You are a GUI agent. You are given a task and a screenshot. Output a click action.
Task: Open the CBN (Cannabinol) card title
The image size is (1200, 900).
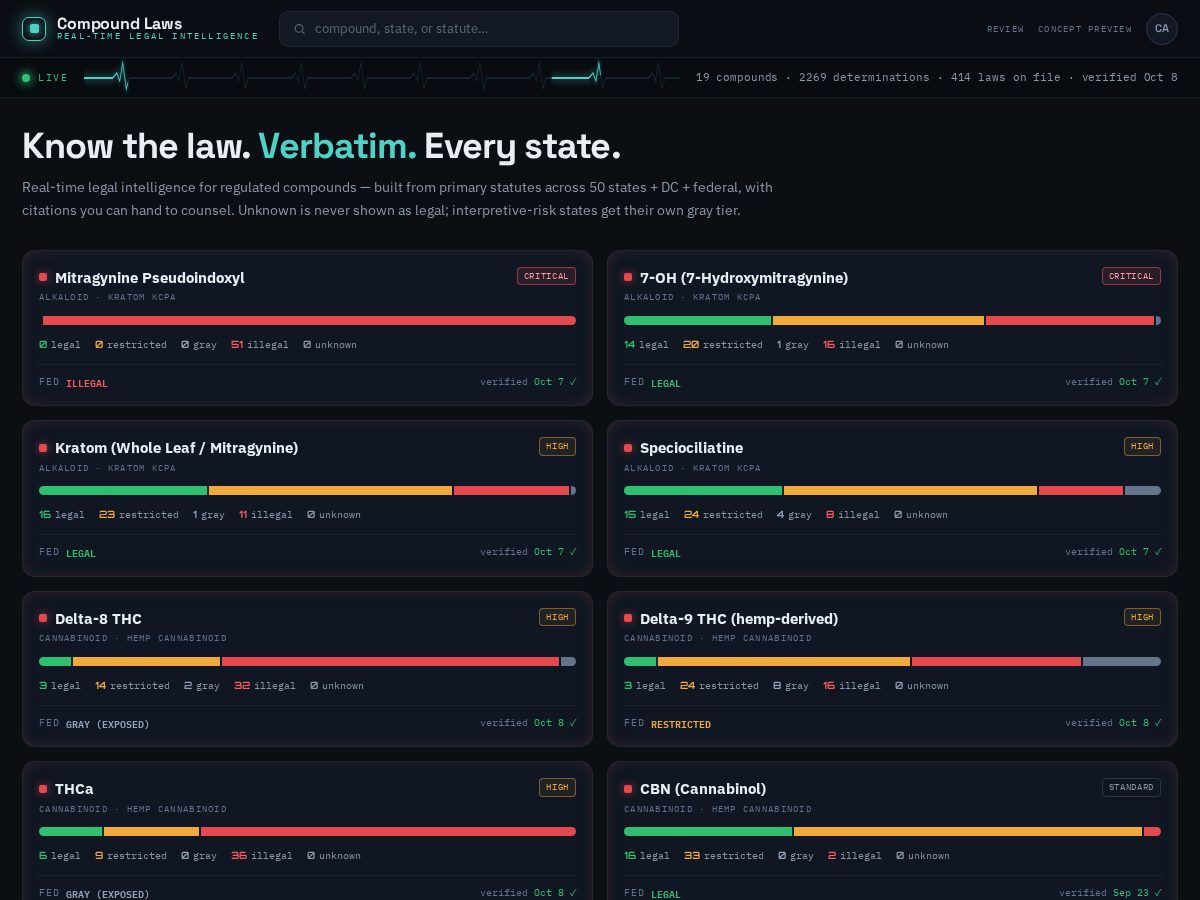[703, 789]
